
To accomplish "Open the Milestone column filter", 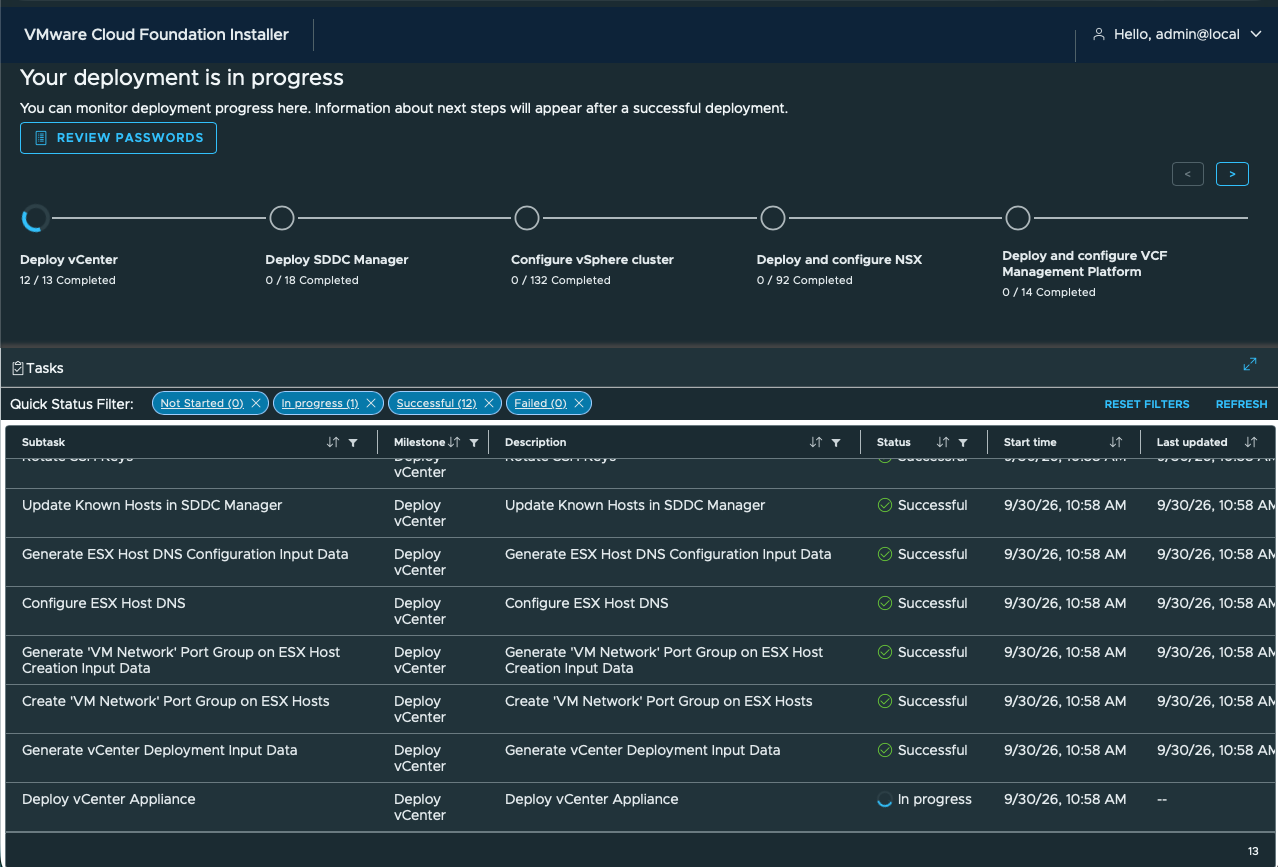I will pos(474,442).
